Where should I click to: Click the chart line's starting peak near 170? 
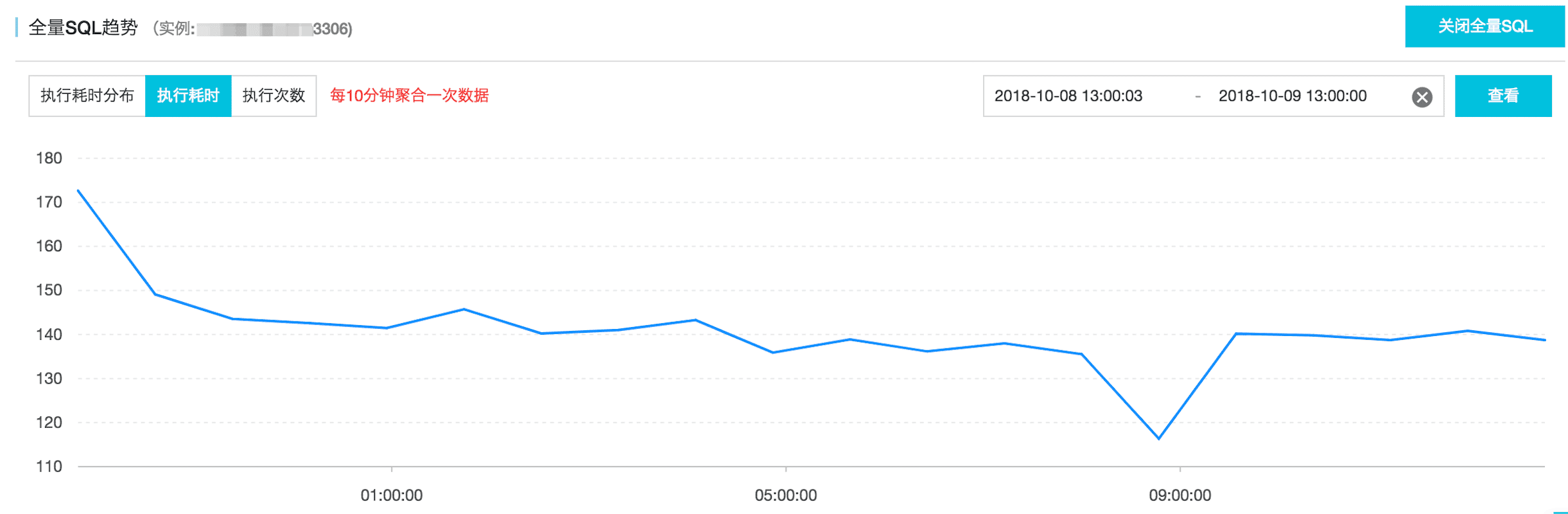click(x=78, y=190)
